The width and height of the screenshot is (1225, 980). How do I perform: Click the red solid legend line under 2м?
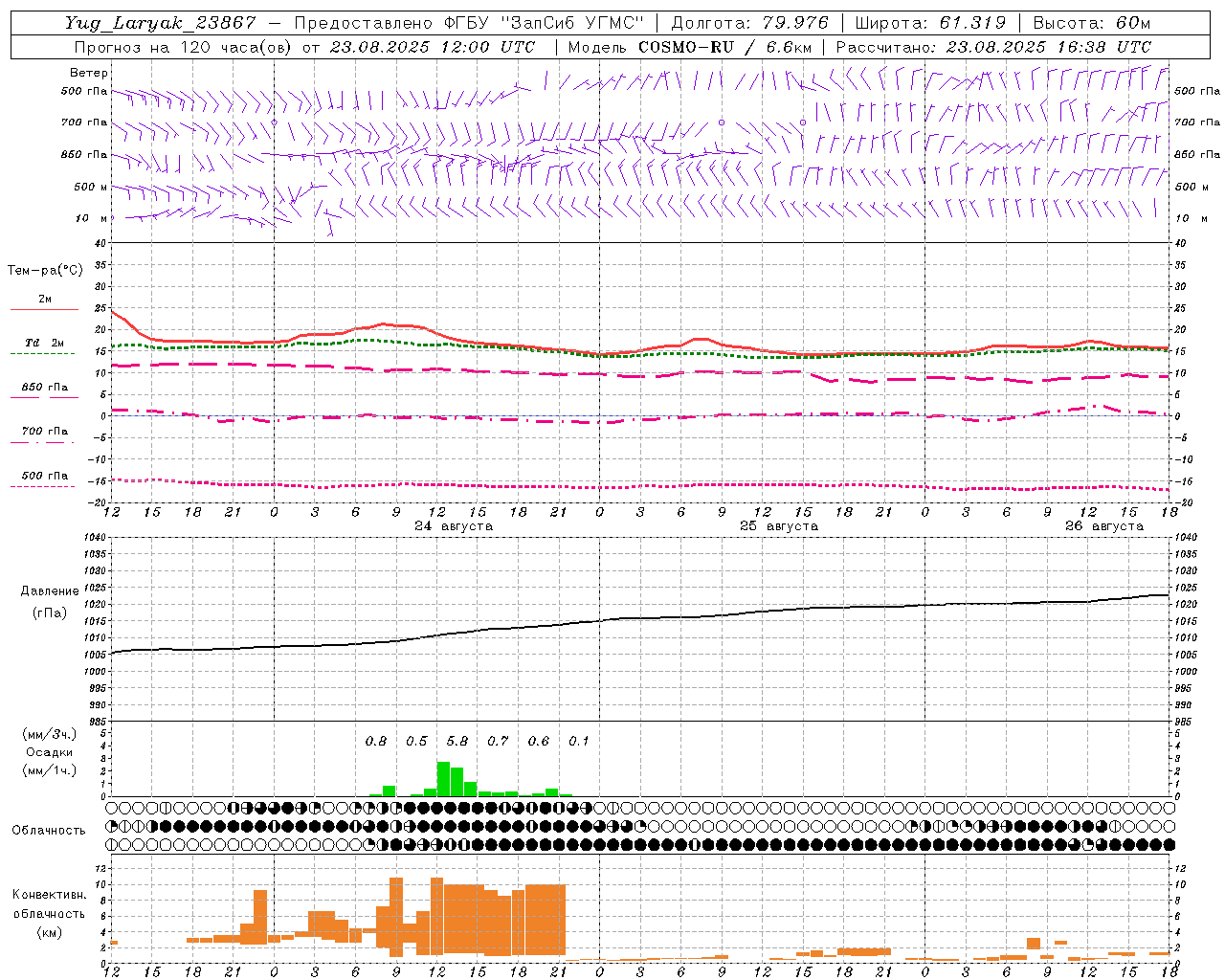tap(44, 309)
